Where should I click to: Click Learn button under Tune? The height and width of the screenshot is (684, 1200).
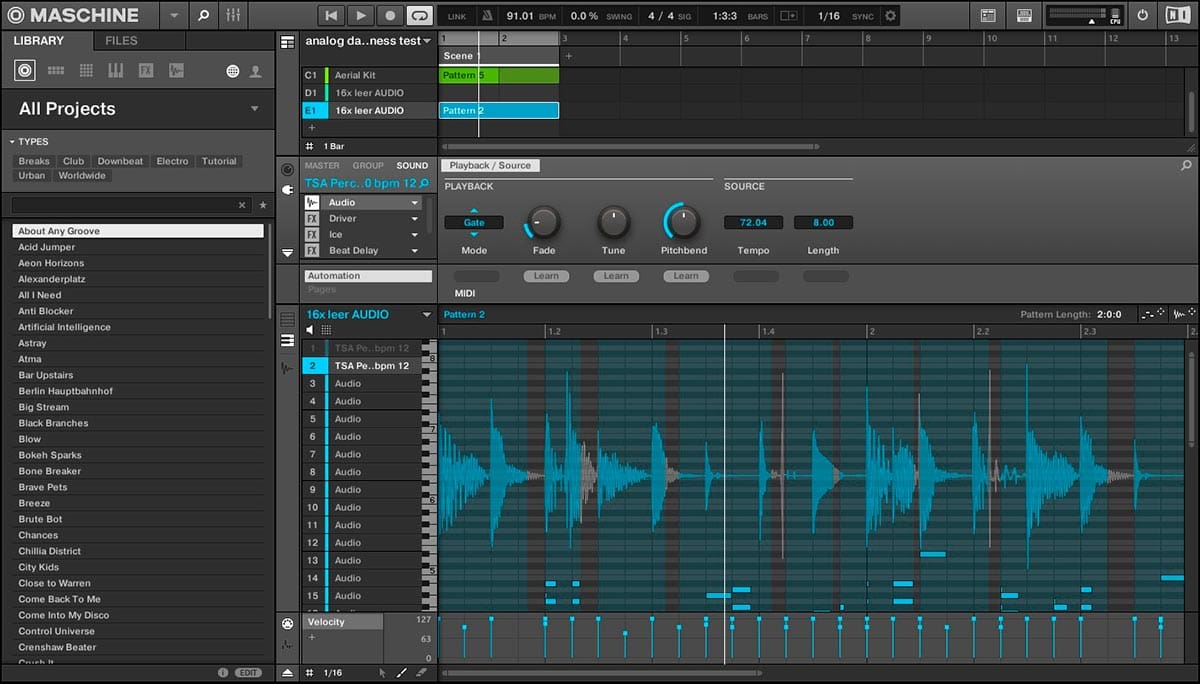point(616,276)
